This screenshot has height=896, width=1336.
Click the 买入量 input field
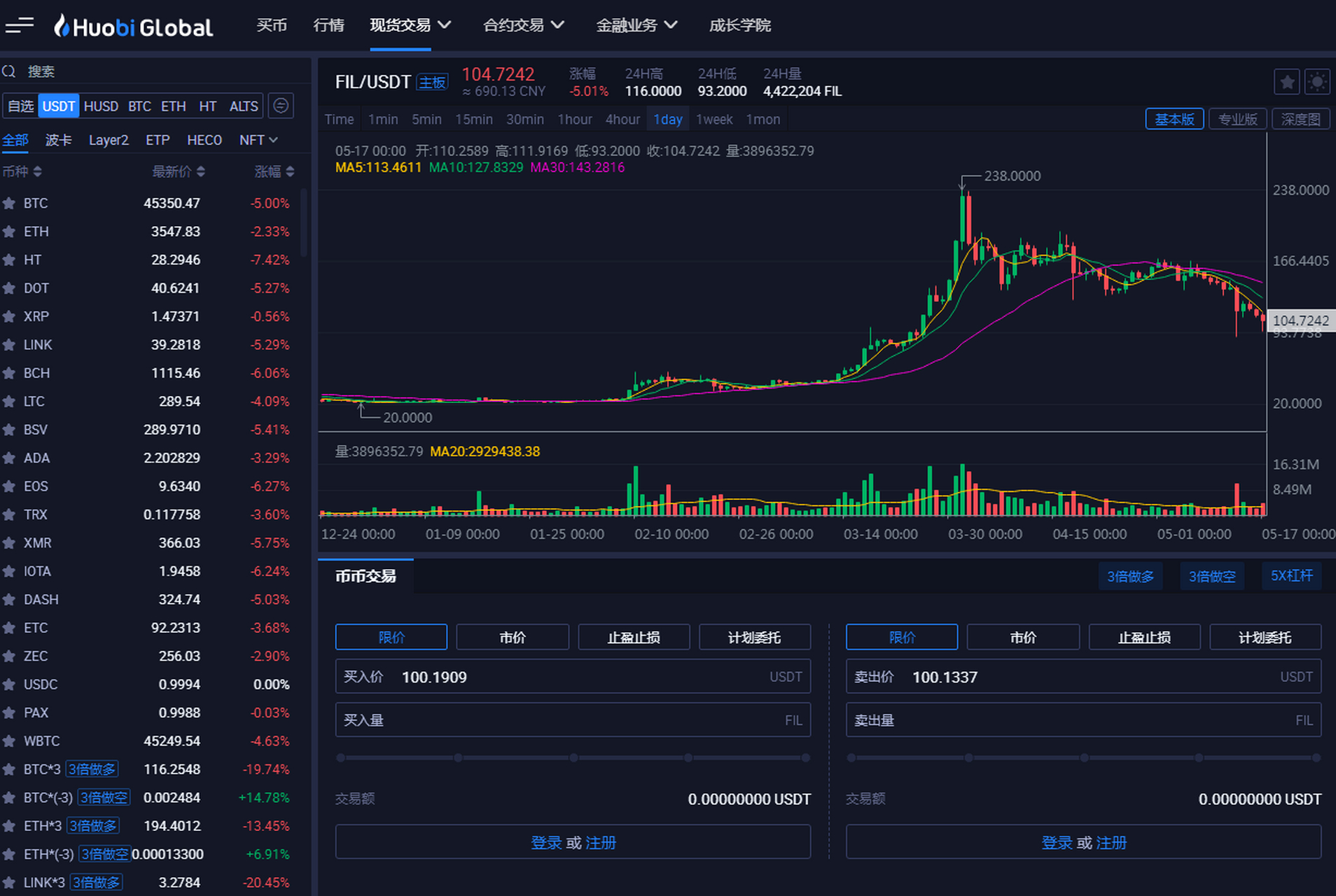572,720
